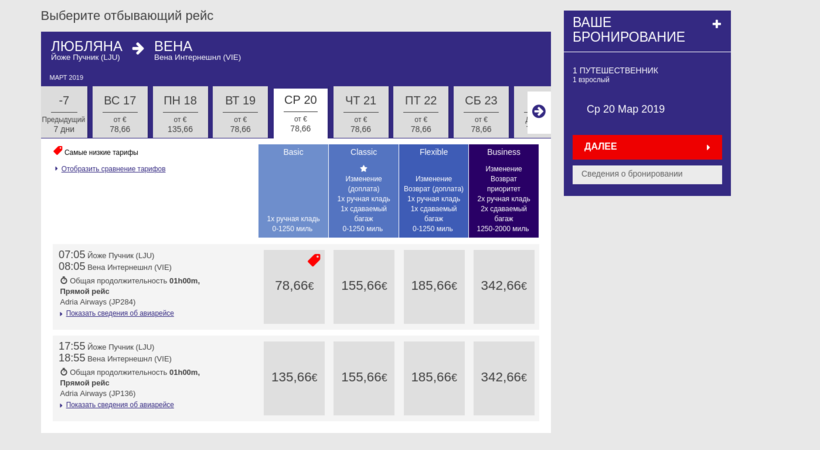Select the 78,66€ Basic fare for 07:05 flight
Screen dimensions: 820x450
click(x=294, y=286)
